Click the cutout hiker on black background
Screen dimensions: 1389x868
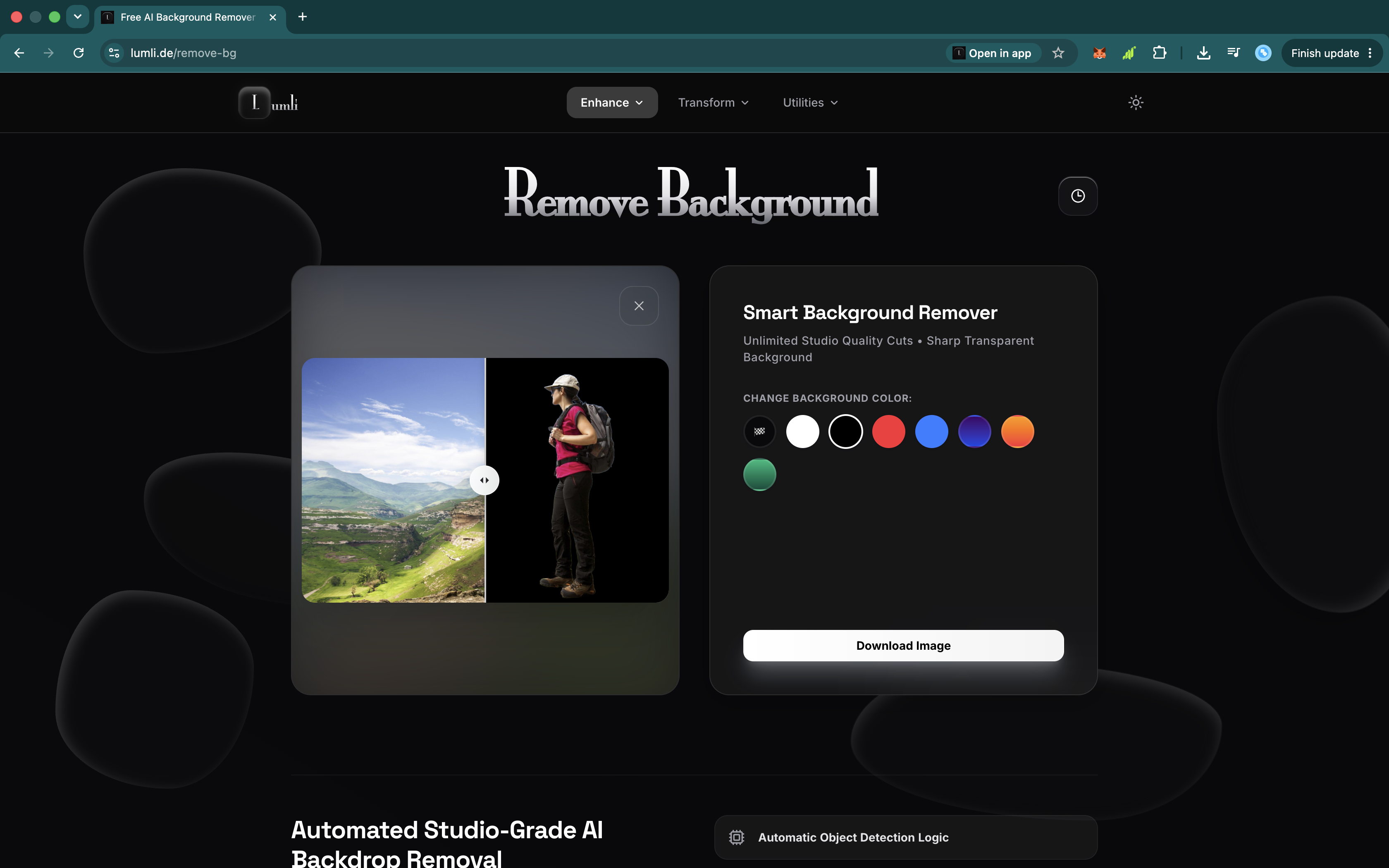pyautogui.click(x=578, y=486)
